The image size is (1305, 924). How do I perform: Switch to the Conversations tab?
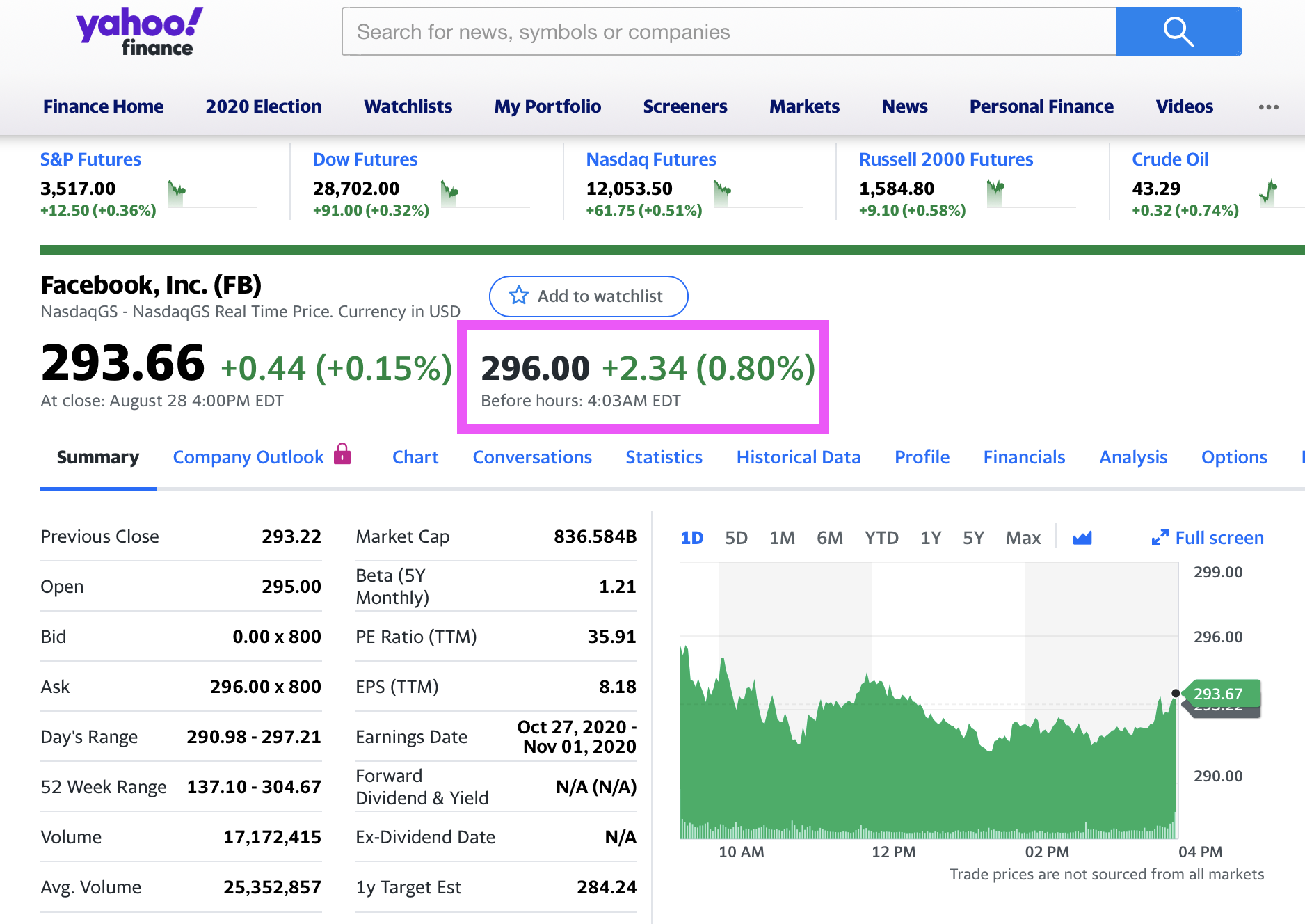coord(532,457)
